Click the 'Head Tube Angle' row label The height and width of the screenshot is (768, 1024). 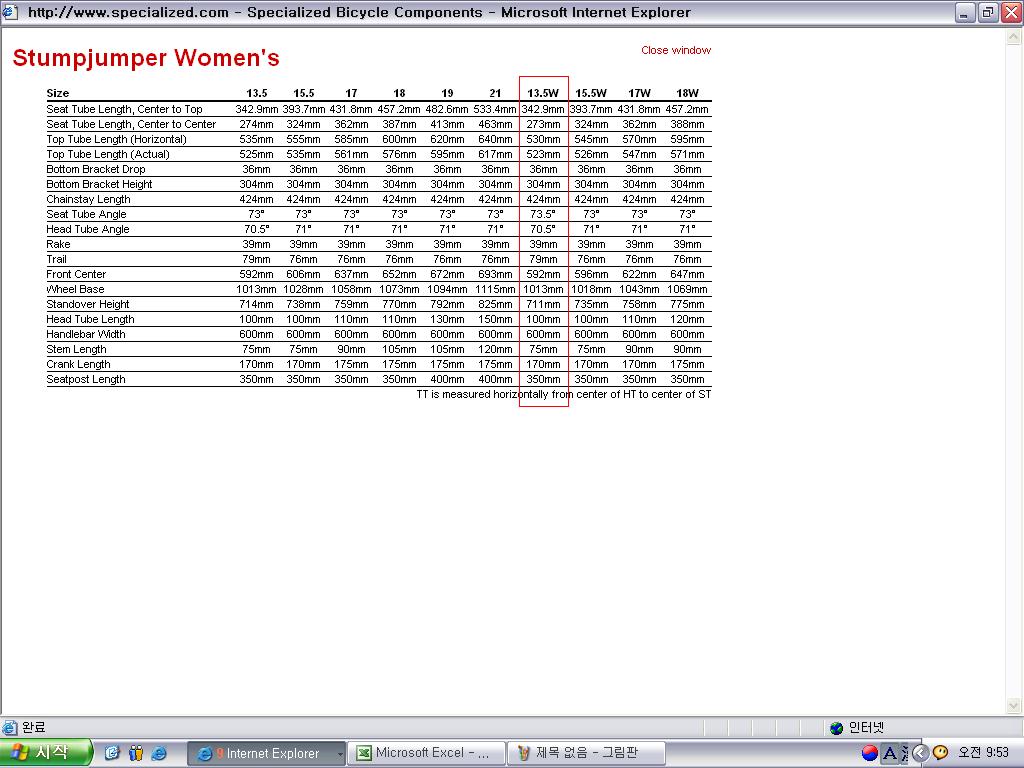[88, 229]
